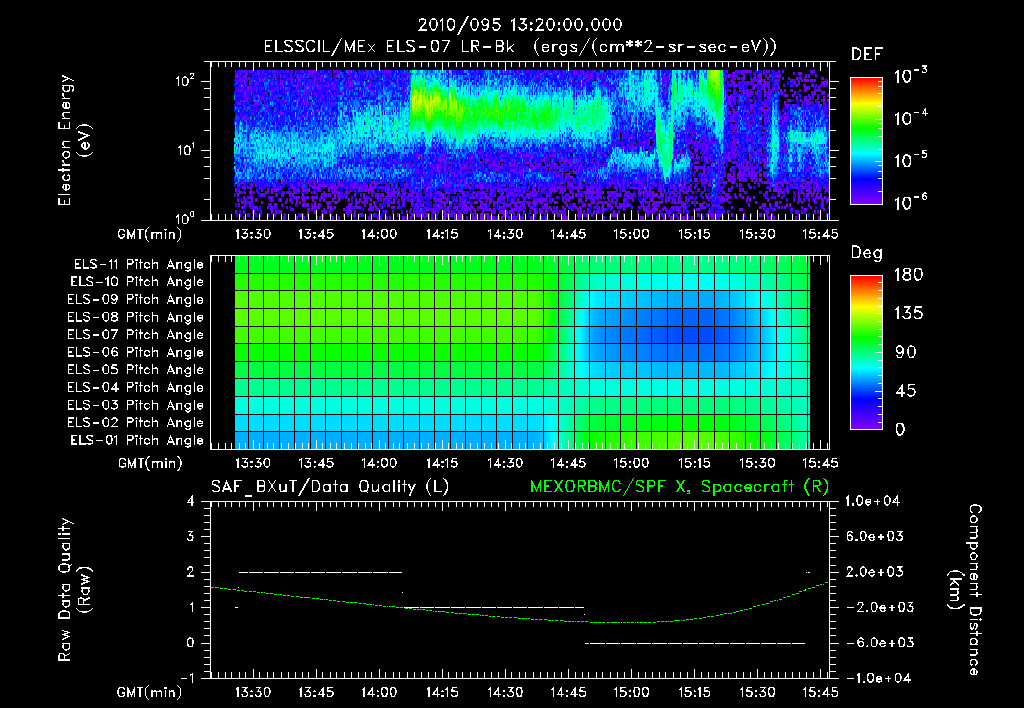Screen dimensions: 1024x708
Task: Select the ELS-01 Pitch Angle row label
Action: (136, 440)
